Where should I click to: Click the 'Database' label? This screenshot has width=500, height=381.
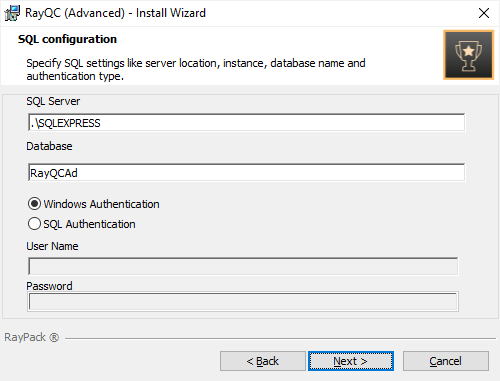pyautogui.click(x=49, y=146)
